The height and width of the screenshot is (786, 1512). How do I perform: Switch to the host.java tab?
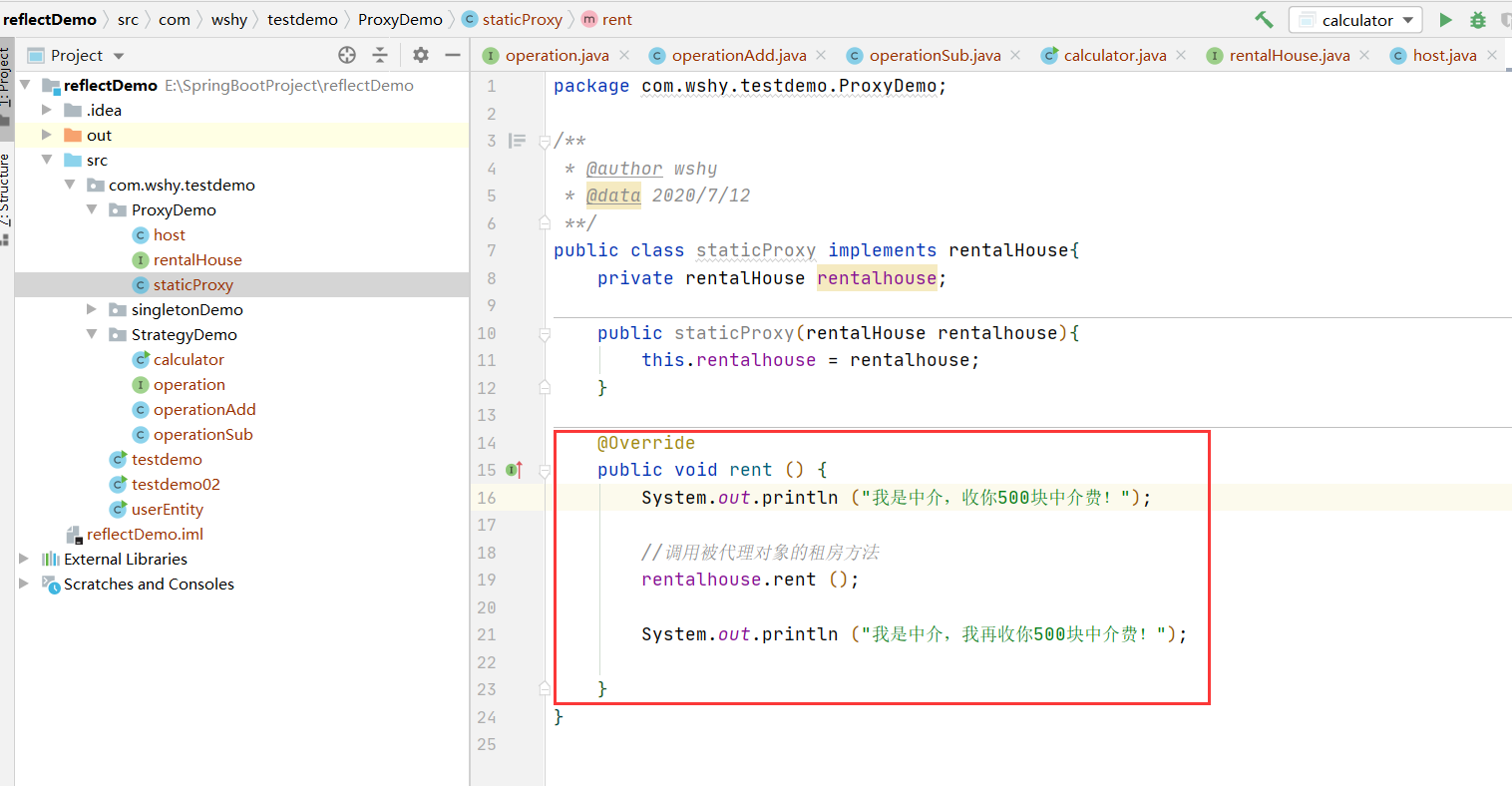(1444, 55)
